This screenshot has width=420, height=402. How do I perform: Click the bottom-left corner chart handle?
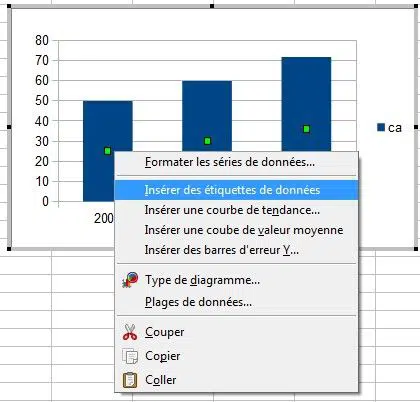coord(9,249)
